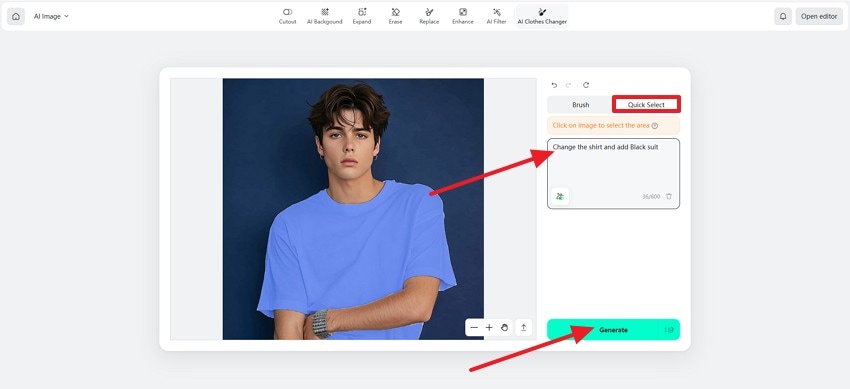Image resolution: width=850 pixels, height=389 pixels.
Task: Upload a new image with upload icon
Action: [x=524, y=327]
